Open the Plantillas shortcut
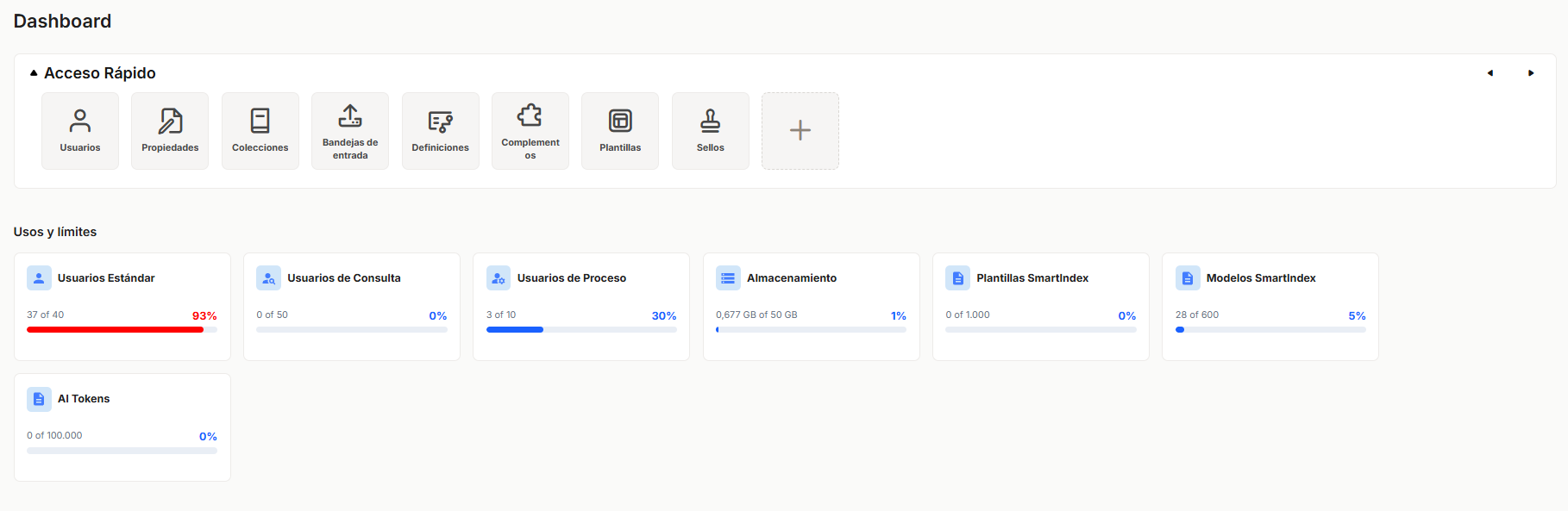 click(x=620, y=131)
